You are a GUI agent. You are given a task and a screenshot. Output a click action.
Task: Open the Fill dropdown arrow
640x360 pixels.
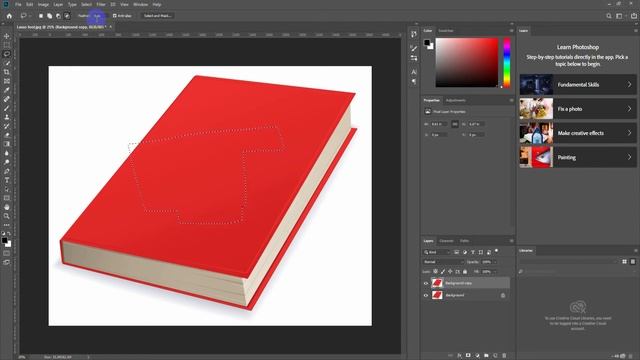coord(495,271)
